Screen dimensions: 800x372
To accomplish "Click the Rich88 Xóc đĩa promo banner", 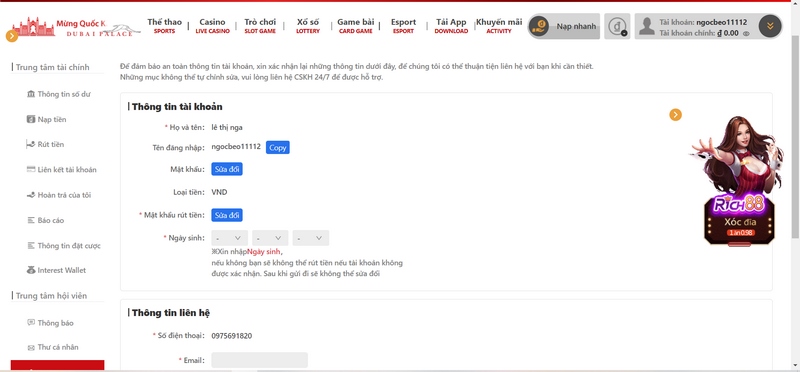I will coord(738,181).
